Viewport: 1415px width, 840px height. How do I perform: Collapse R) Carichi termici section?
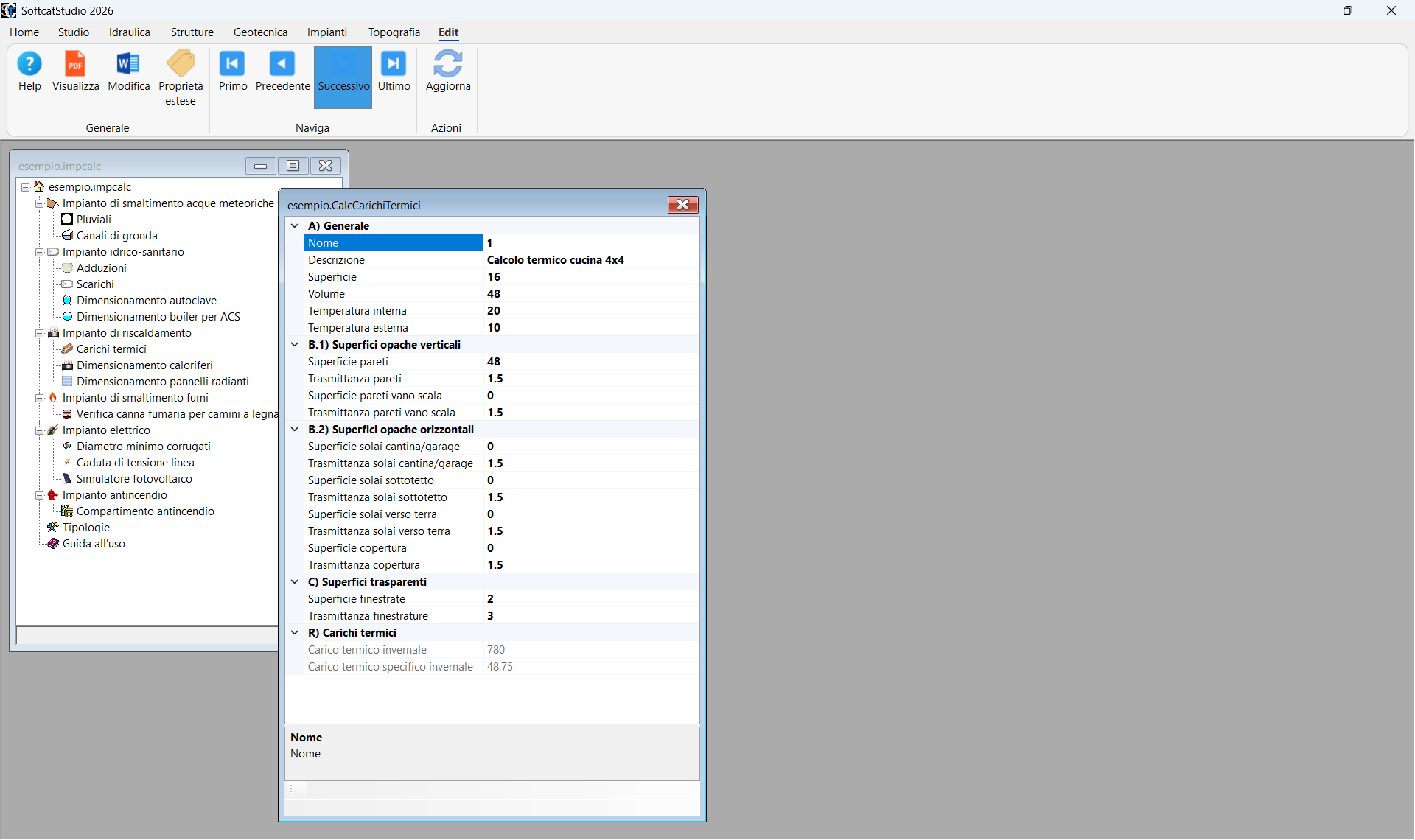click(x=295, y=633)
